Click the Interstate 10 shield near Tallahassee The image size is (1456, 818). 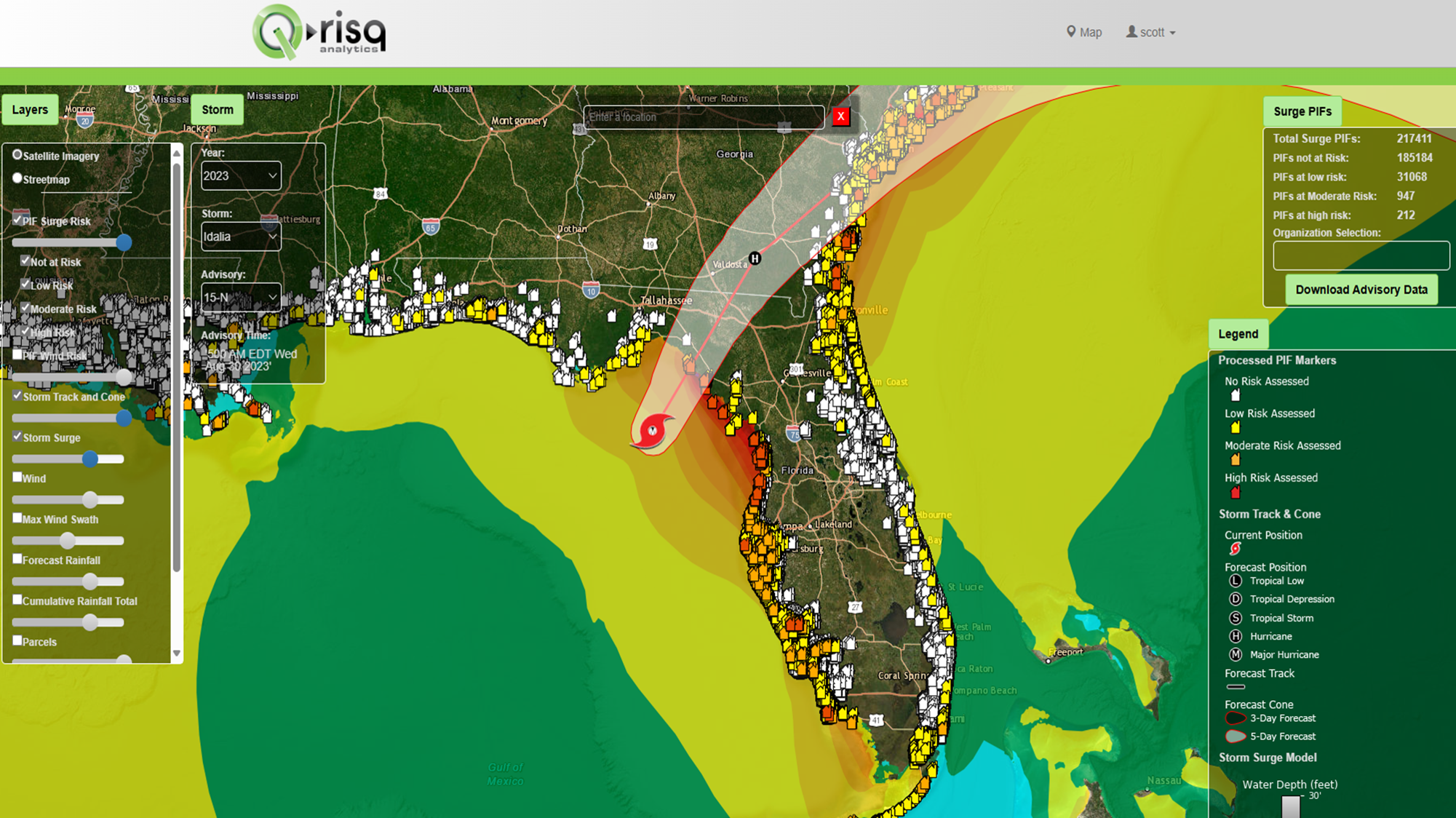[x=591, y=290]
